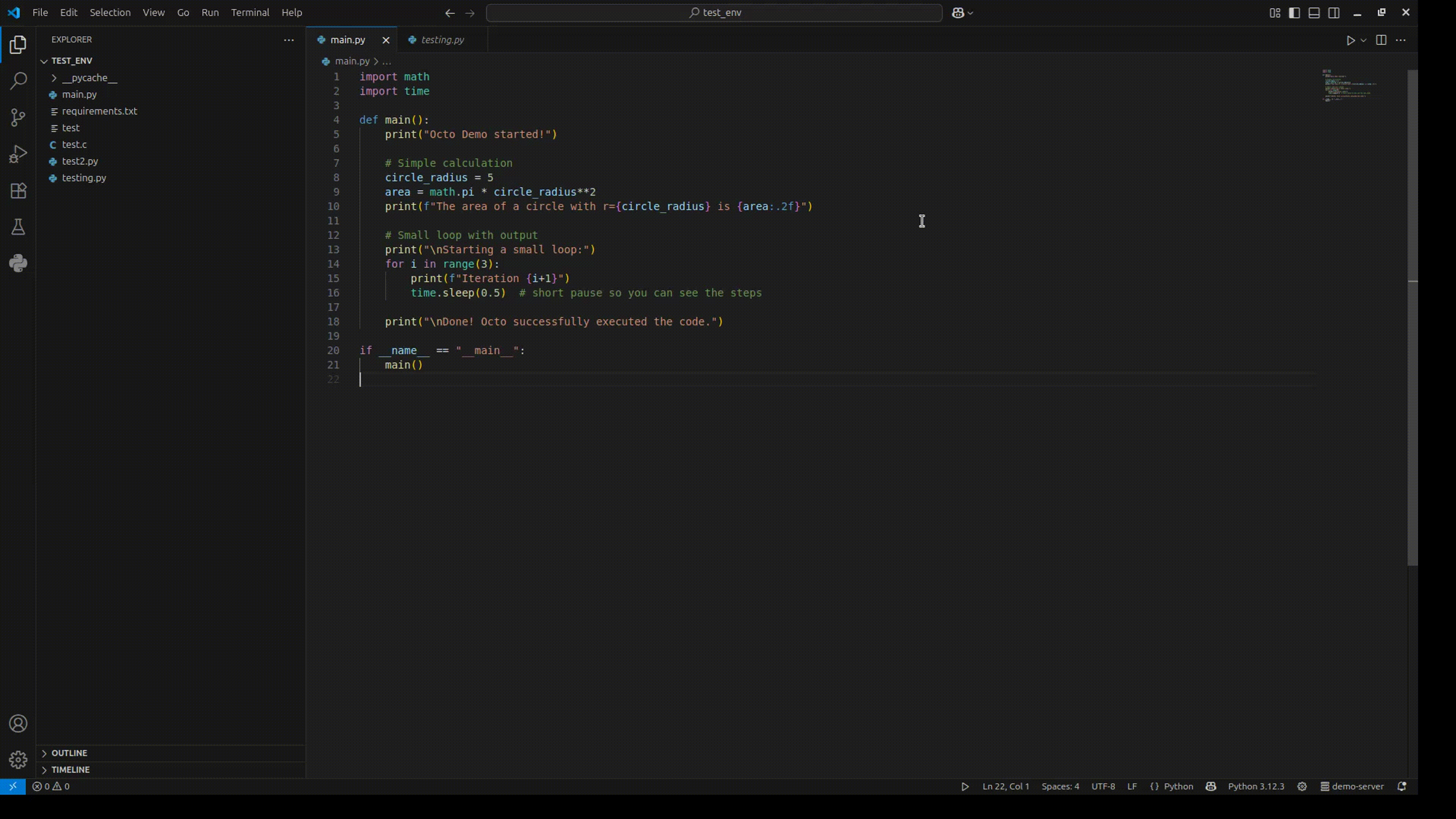The width and height of the screenshot is (1456, 819).
Task: Go back with the left arrow
Action: click(450, 13)
